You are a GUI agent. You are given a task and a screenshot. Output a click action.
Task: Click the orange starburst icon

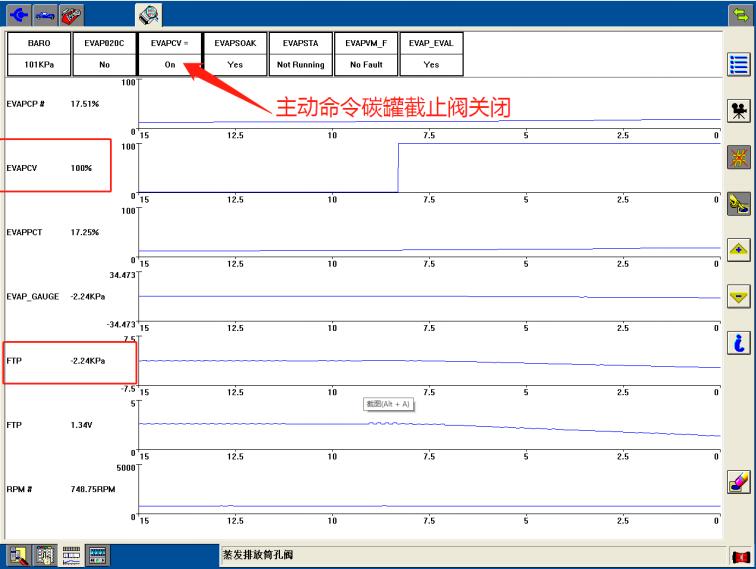click(x=739, y=157)
